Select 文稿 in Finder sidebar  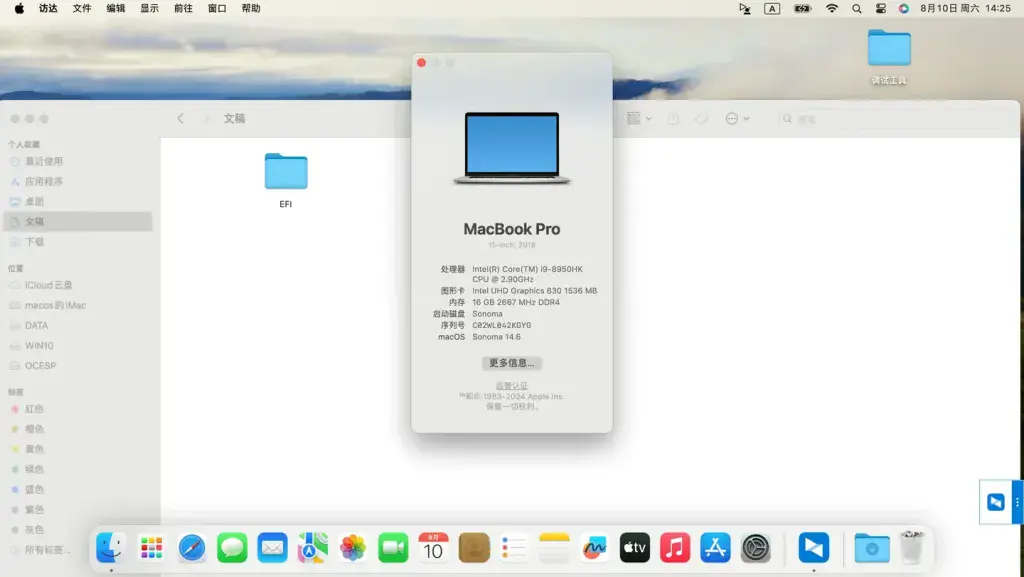(78, 222)
